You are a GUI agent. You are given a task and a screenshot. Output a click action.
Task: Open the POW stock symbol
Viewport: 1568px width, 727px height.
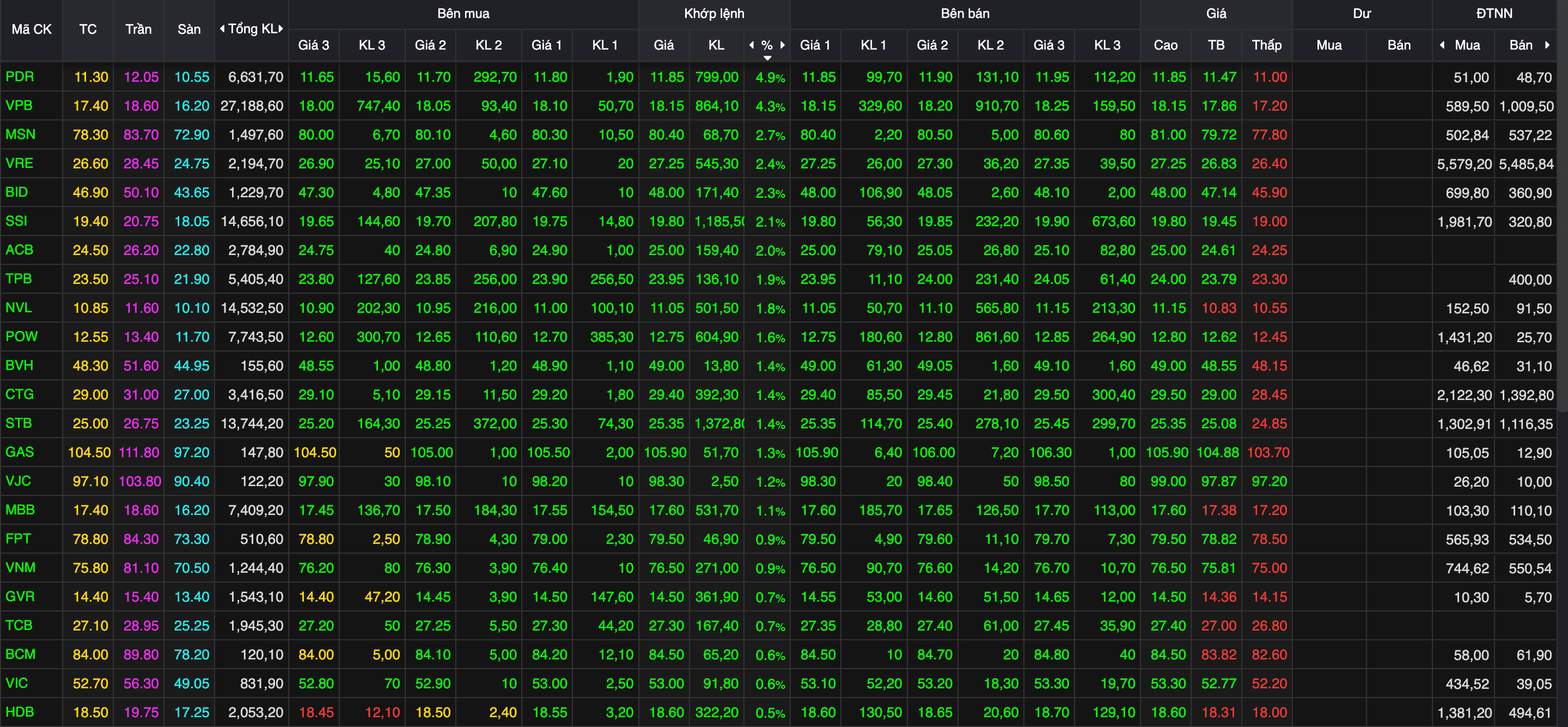tap(21, 336)
